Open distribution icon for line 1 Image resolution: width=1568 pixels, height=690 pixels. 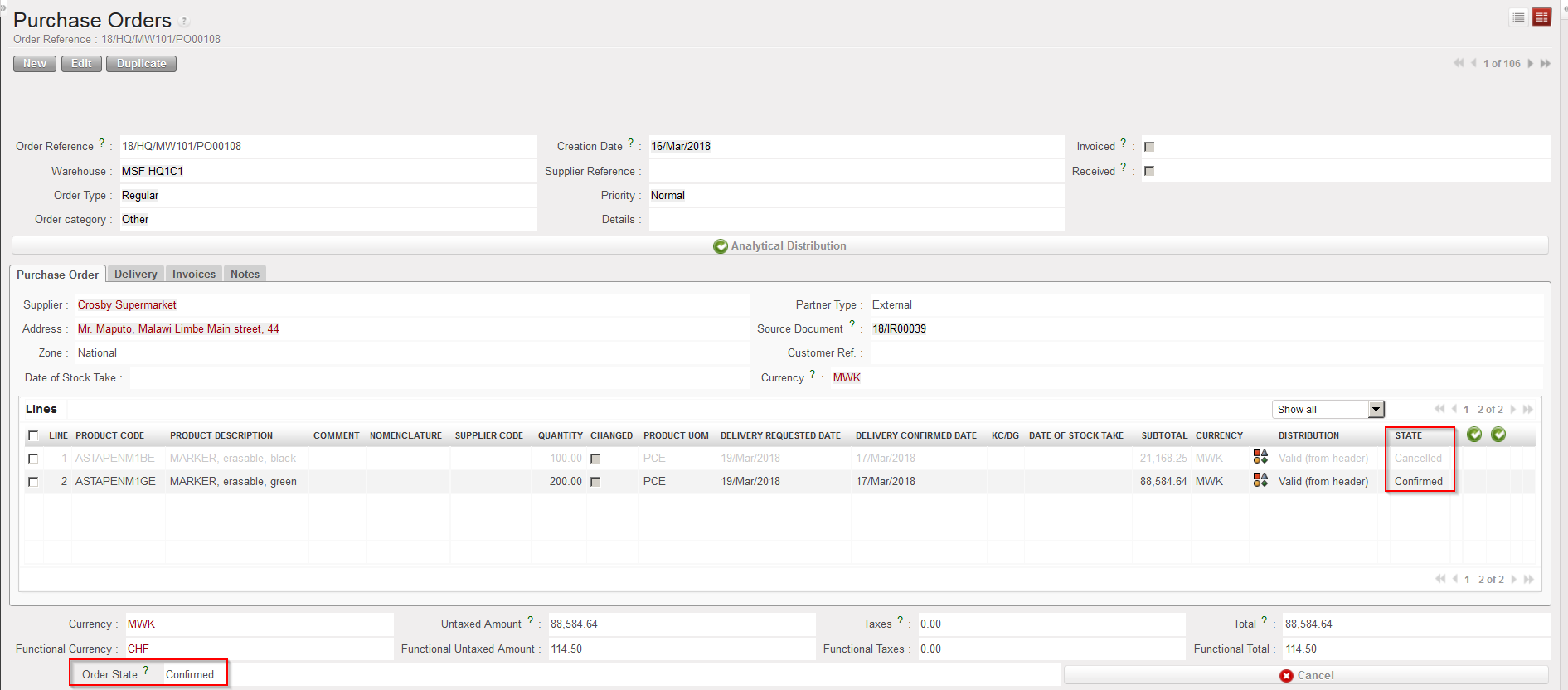tap(1260, 457)
